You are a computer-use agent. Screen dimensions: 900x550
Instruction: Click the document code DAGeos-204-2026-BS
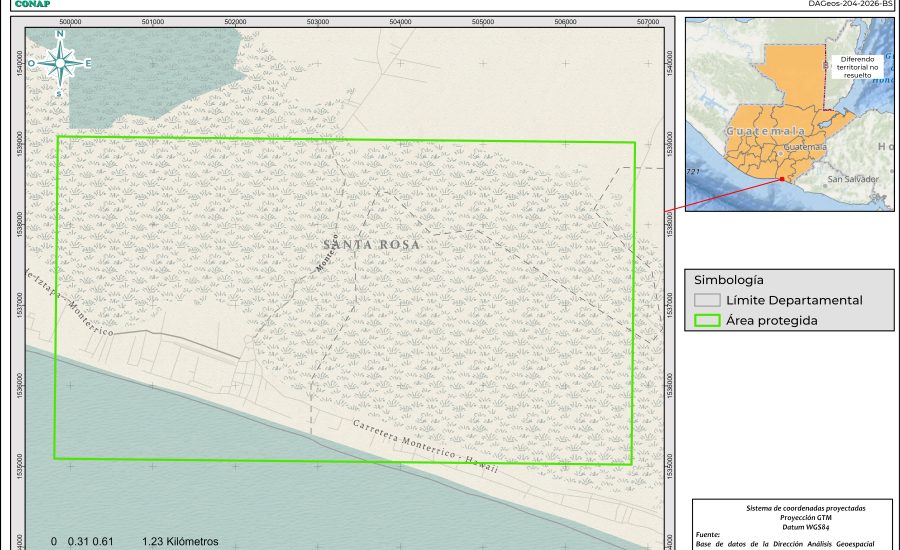point(851,4)
